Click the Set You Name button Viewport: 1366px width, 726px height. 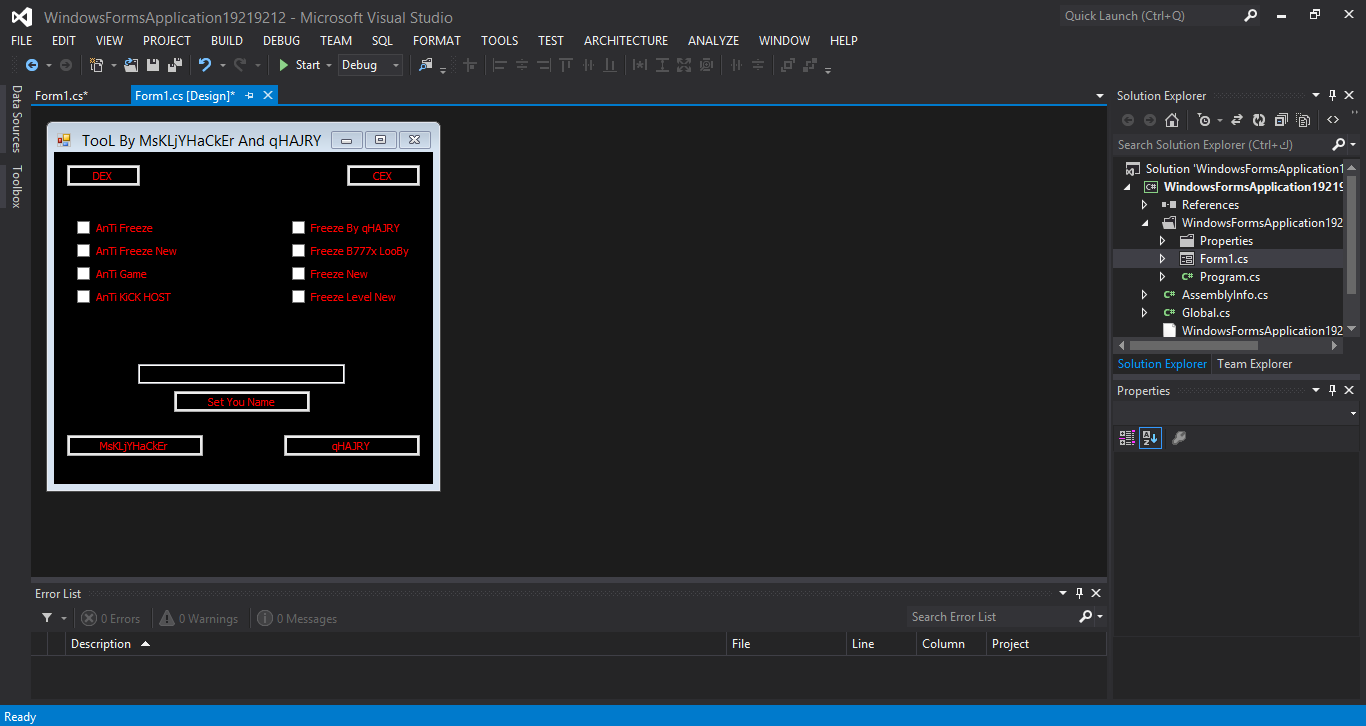[x=242, y=402]
